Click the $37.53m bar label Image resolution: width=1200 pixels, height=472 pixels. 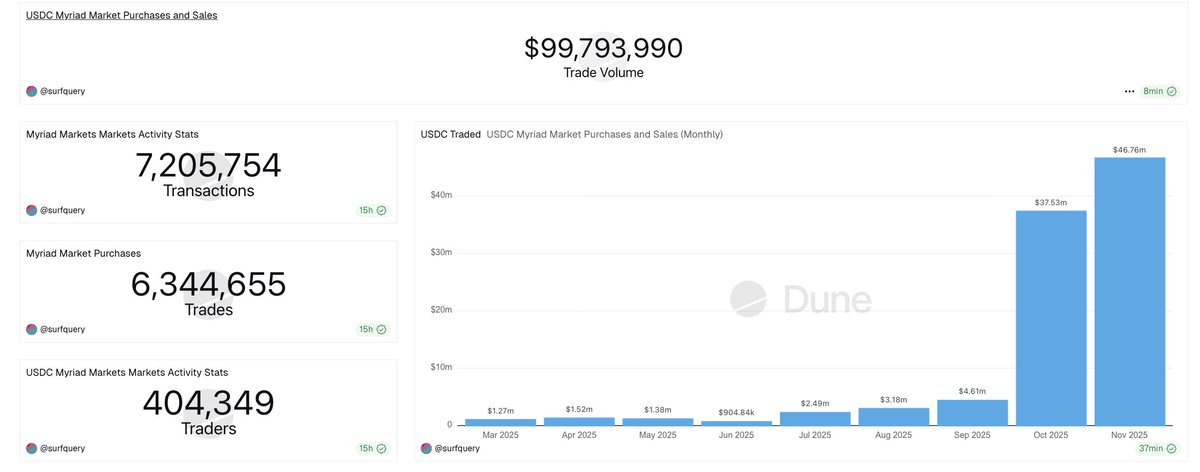coord(1051,203)
